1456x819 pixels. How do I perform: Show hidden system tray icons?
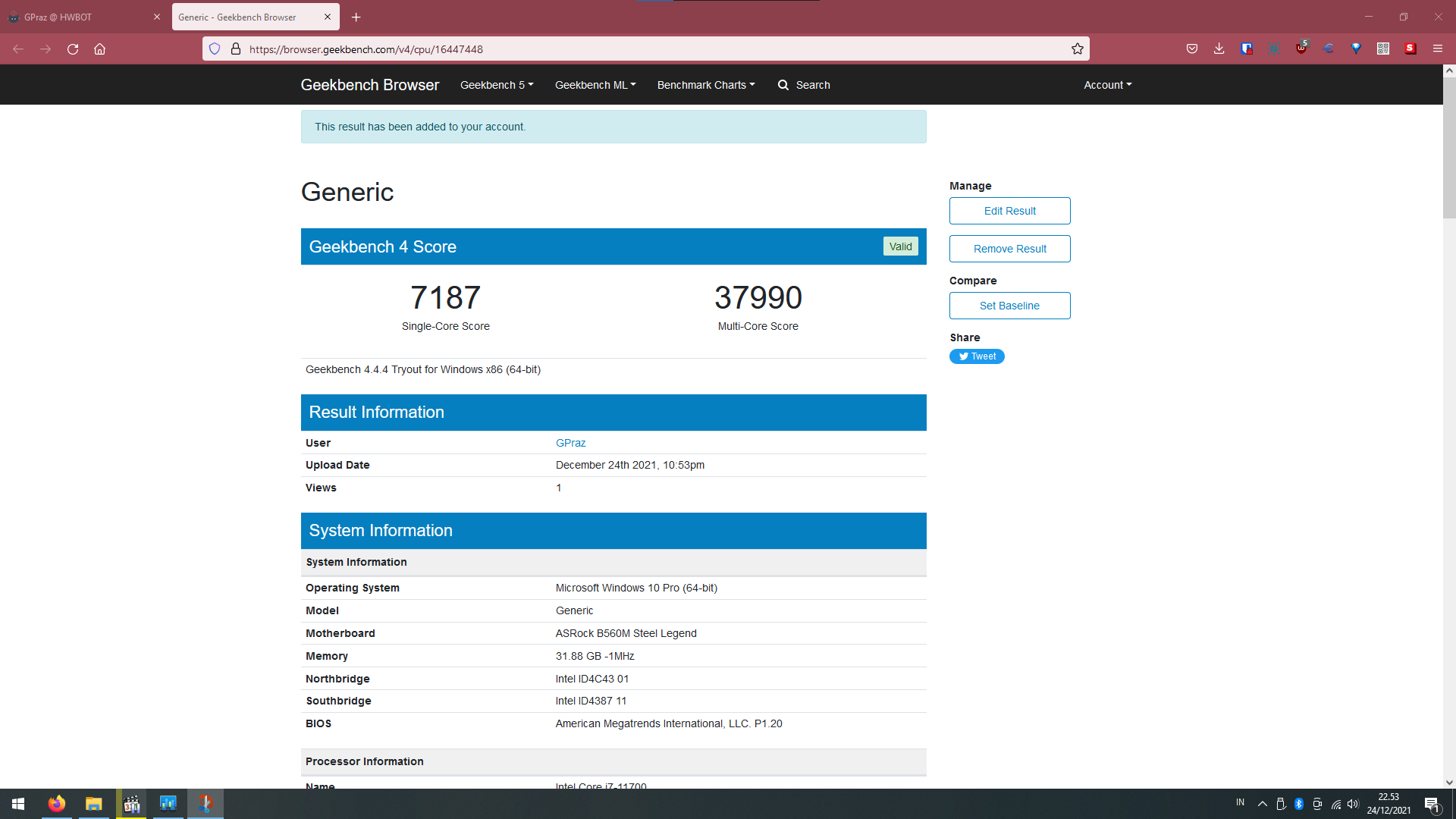[x=1263, y=804]
